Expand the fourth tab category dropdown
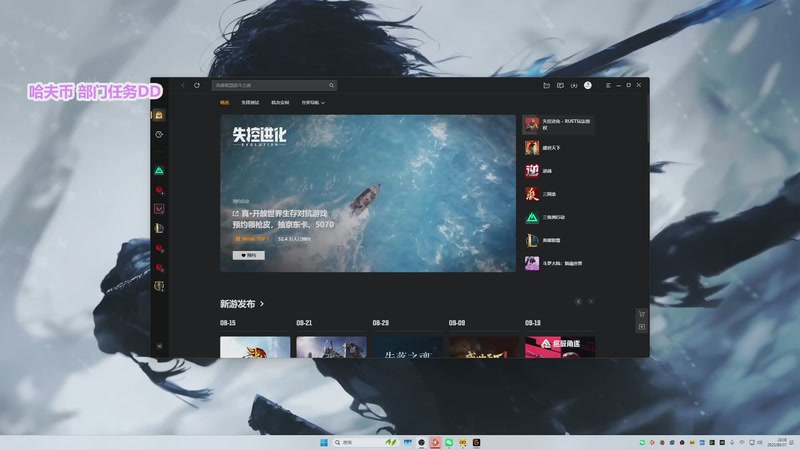 point(313,103)
